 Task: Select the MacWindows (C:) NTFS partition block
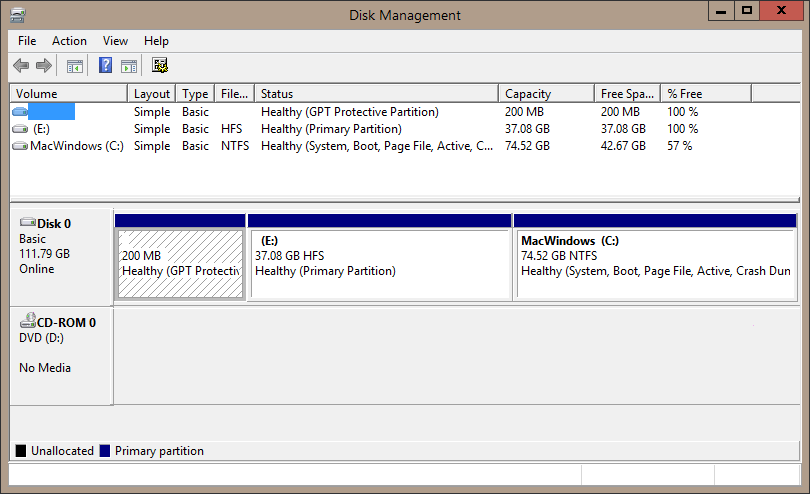[x=654, y=263]
